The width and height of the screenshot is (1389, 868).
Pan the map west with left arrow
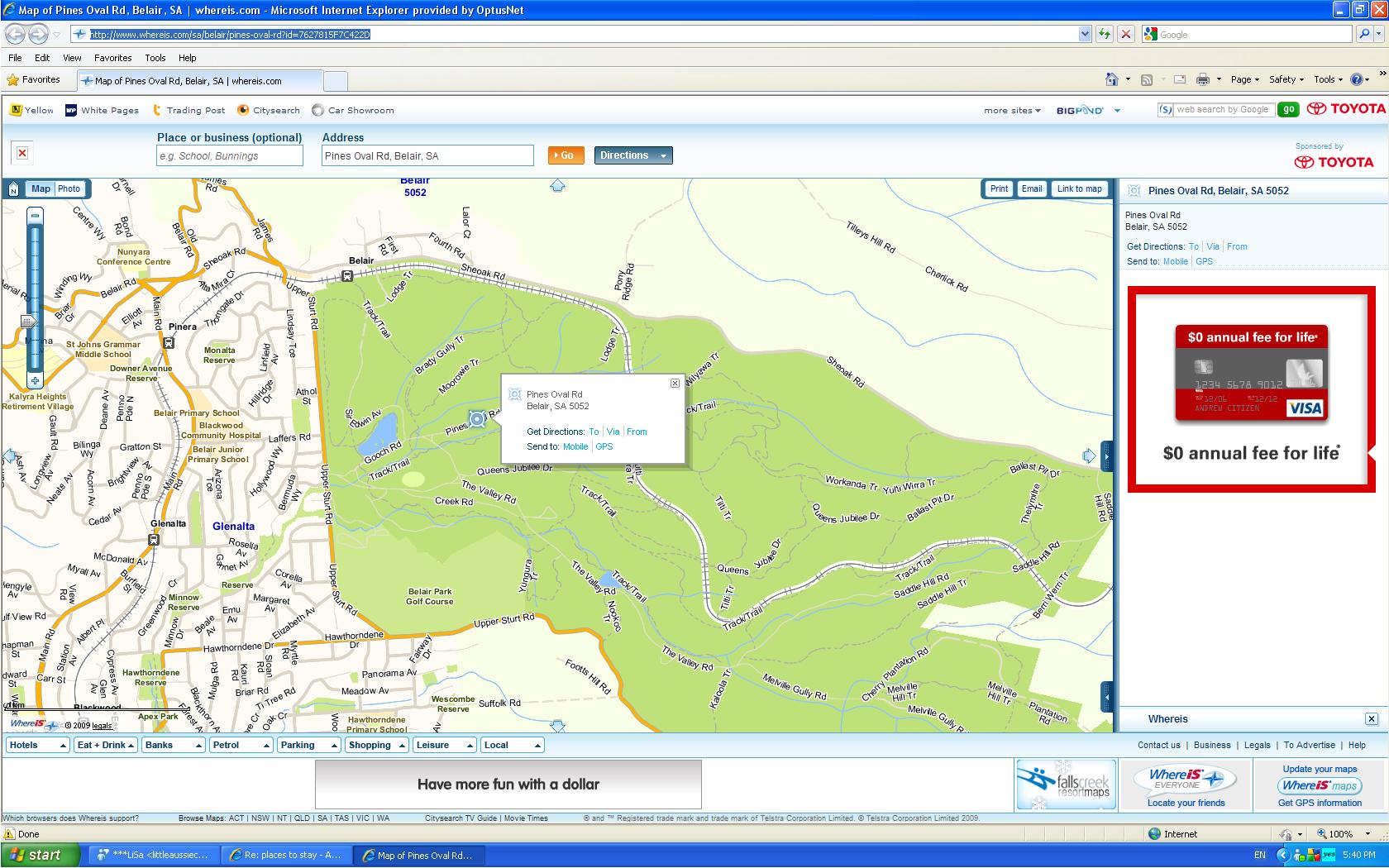click(x=10, y=455)
